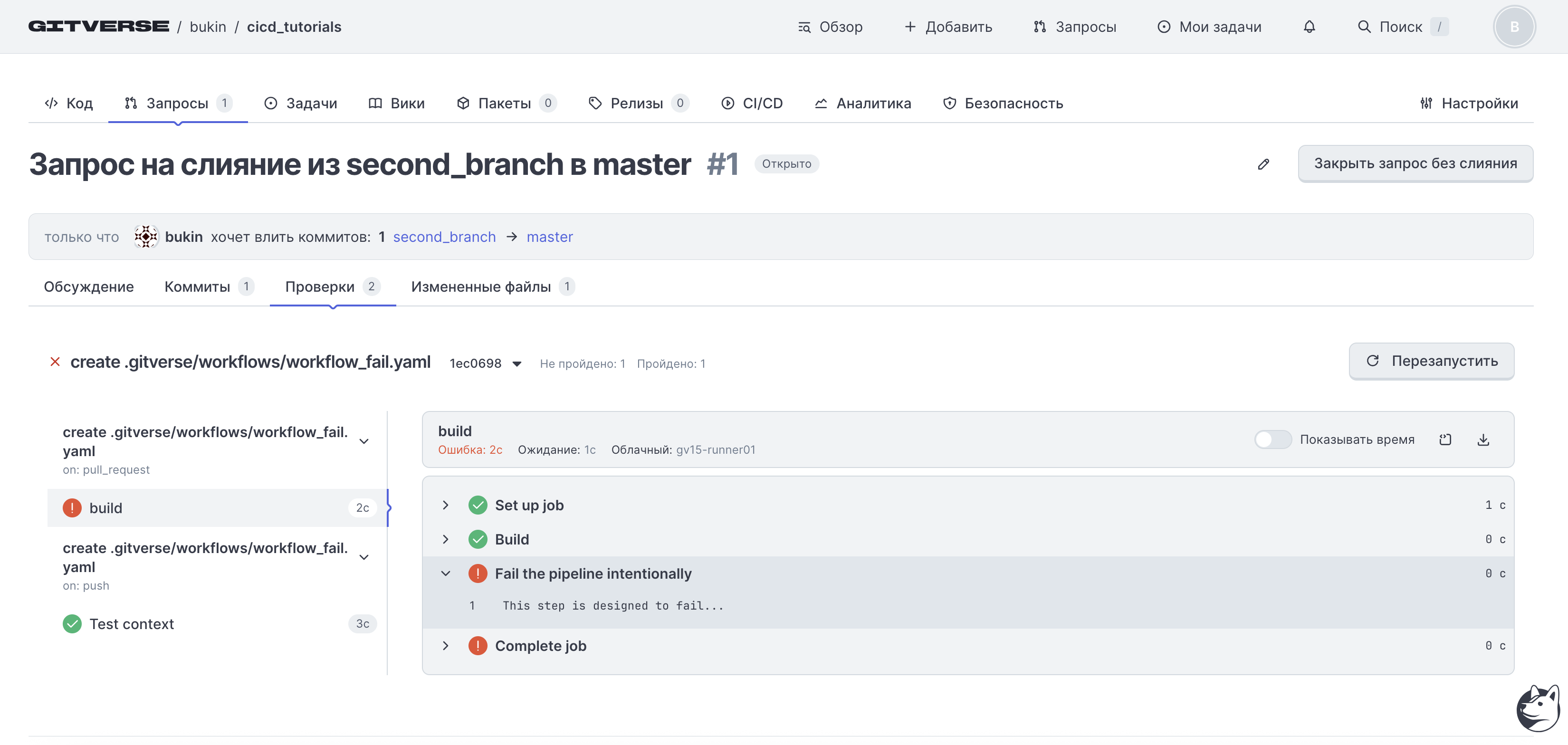
Task: Click the fox mascot helper icon
Action: point(1537,708)
